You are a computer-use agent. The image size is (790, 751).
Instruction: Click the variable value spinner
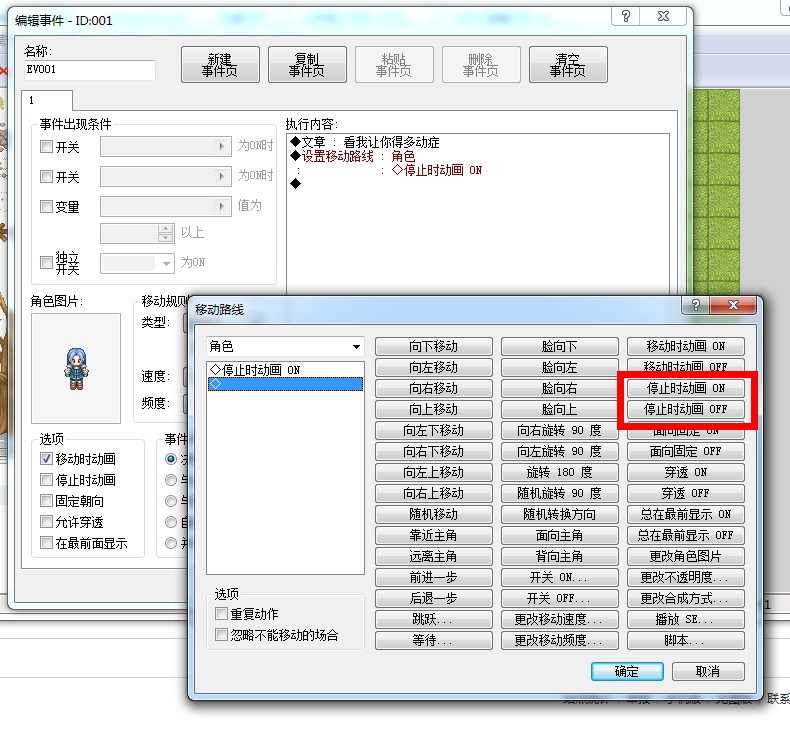click(165, 233)
